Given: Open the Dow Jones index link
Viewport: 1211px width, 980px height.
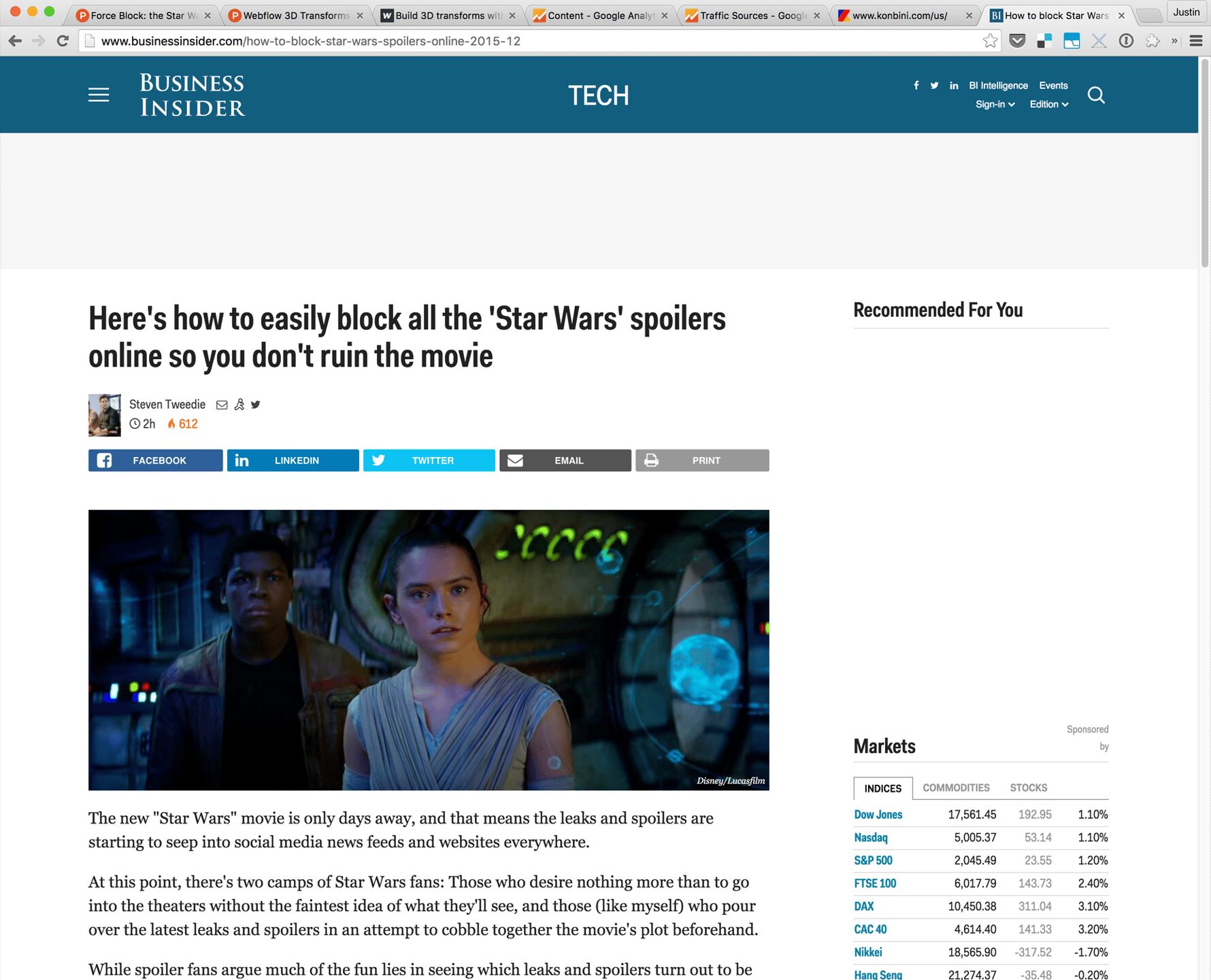Looking at the screenshot, I should 878,815.
